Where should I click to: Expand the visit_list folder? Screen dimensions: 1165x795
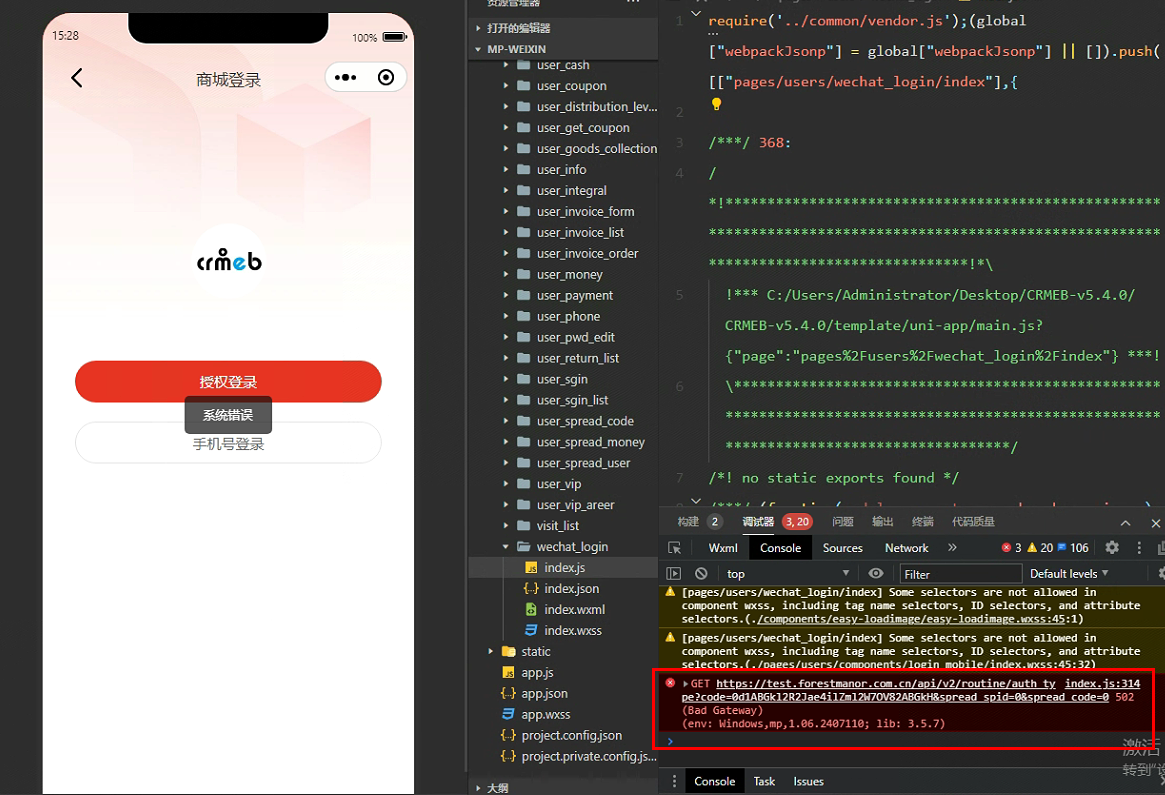[505, 525]
